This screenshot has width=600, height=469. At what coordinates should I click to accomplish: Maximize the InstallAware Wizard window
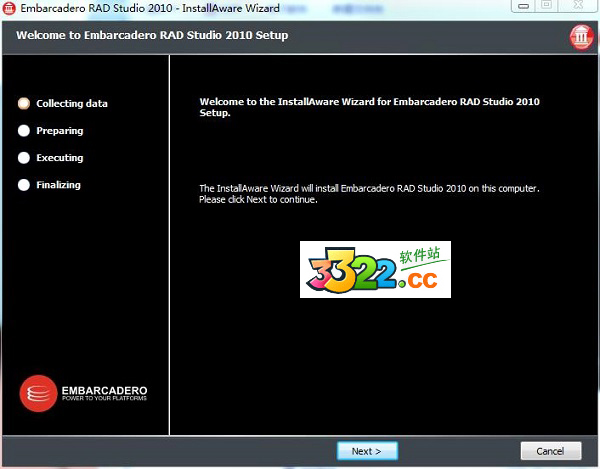pos(547,5)
